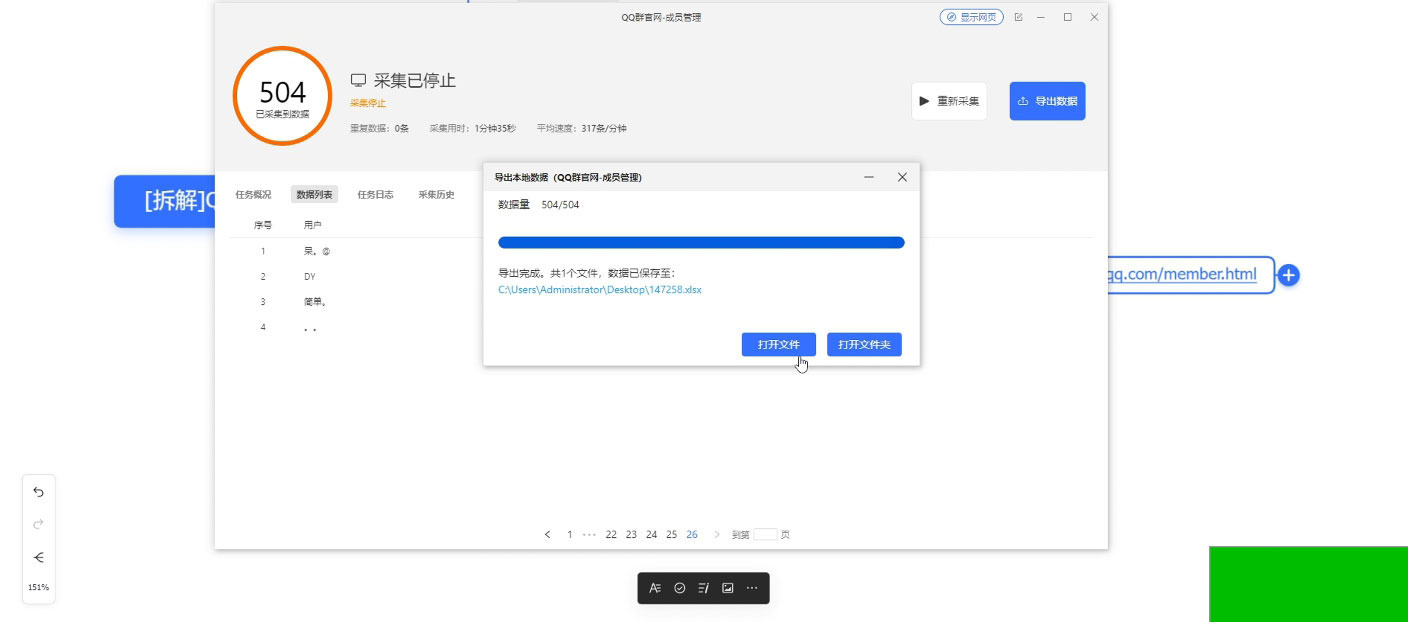Click the 导出数据 export data button
Image resolution: width=1408 pixels, height=622 pixels.
(x=1047, y=101)
